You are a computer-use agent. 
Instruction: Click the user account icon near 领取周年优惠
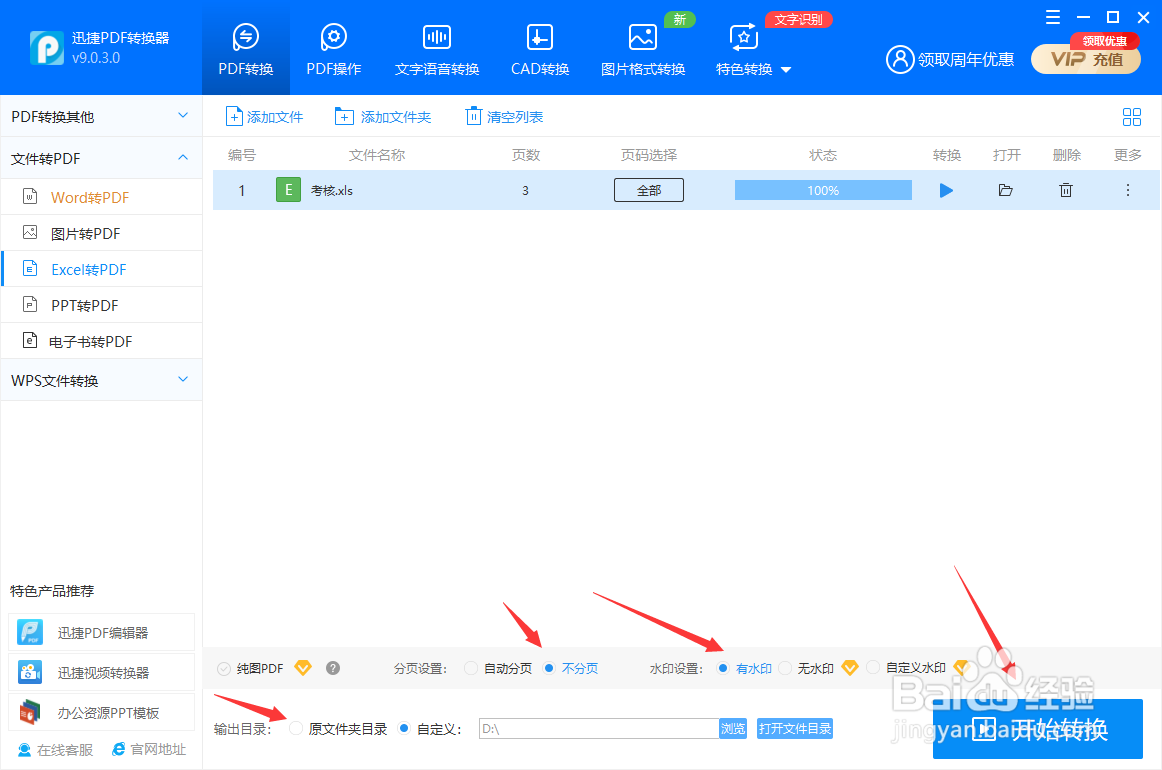(x=898, y=59)
